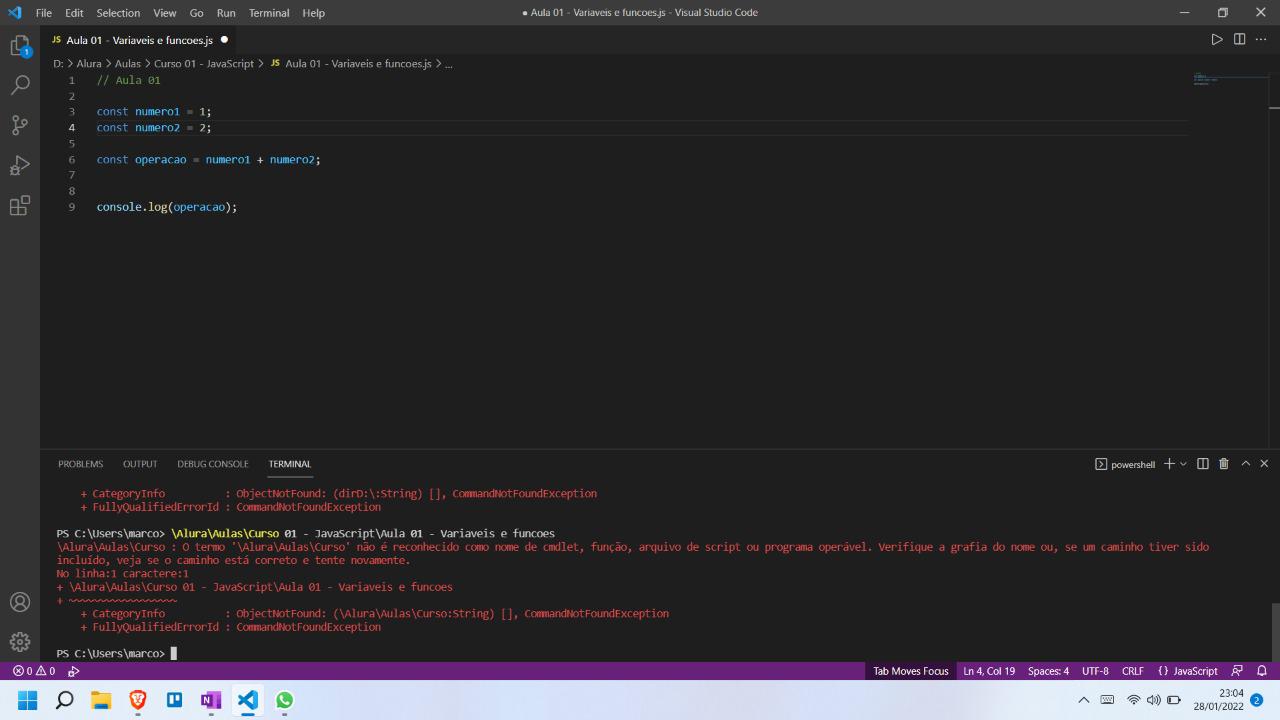
Task: Switch to the DEBUG CONSOLE tab
Action: 213,464
